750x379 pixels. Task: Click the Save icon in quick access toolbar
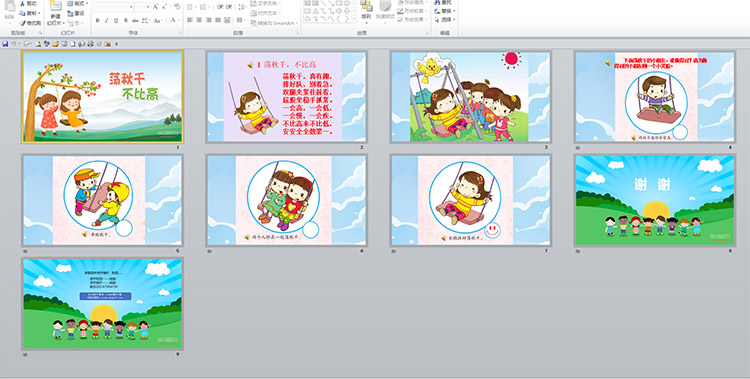coord(5,44)
